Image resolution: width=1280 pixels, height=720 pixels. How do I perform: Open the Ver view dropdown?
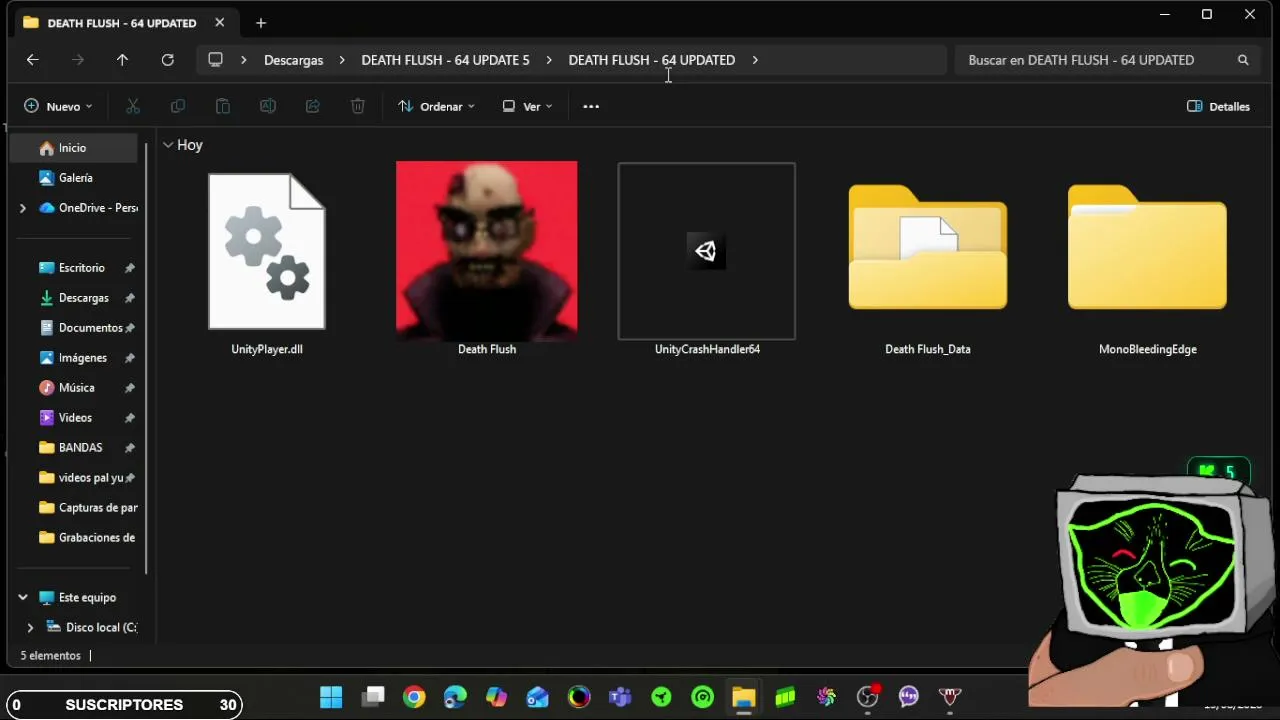coord(527,106)
